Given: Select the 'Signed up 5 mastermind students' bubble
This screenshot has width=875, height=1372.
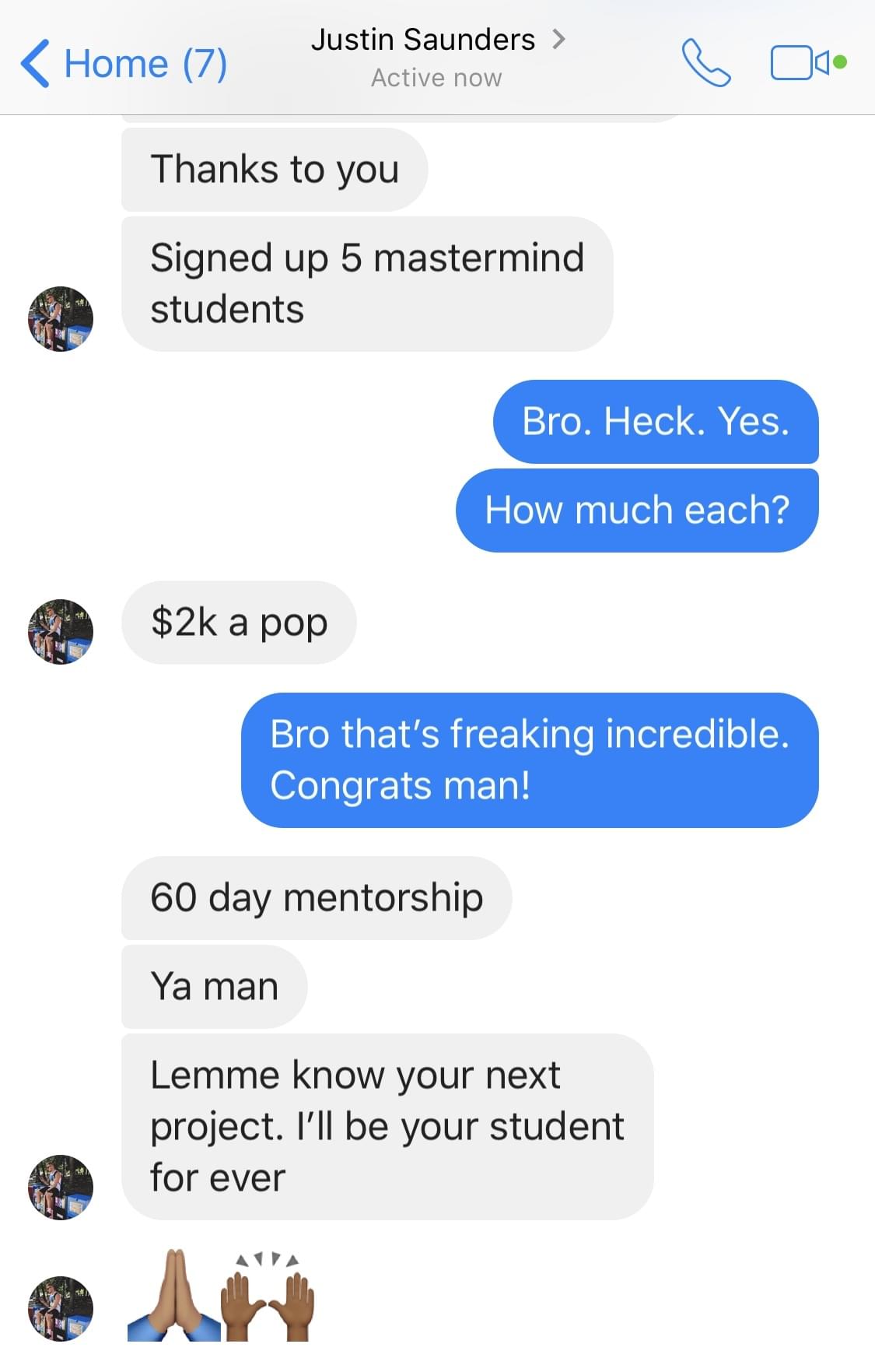Looking at the screenshot, I should 367,283.
